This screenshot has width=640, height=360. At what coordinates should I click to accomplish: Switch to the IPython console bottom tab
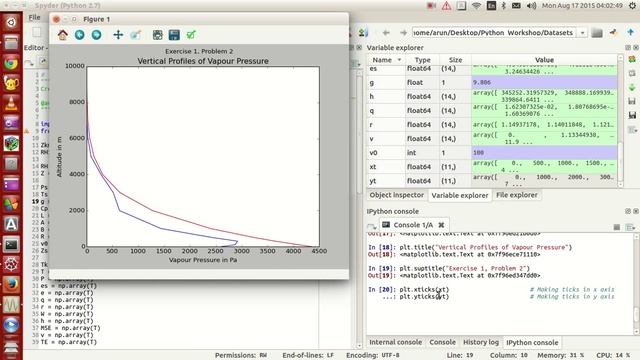point(532,343)
